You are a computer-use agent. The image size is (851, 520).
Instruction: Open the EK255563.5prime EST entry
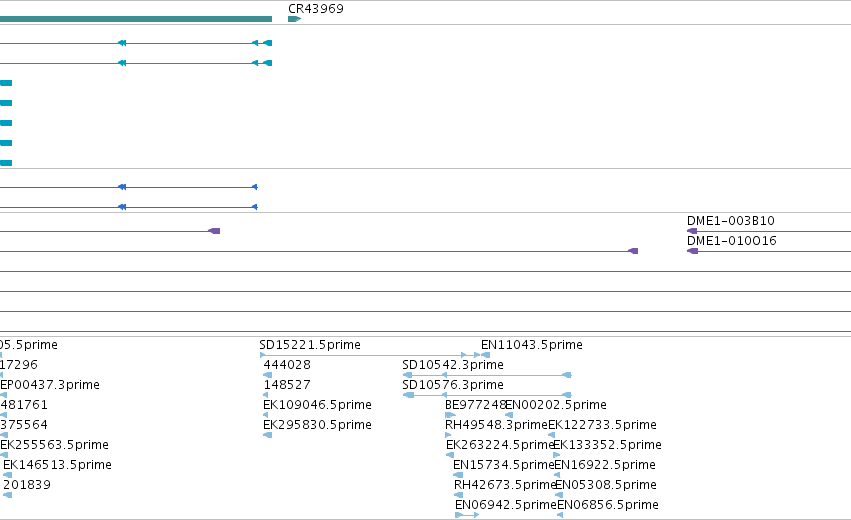pos(54,445)
